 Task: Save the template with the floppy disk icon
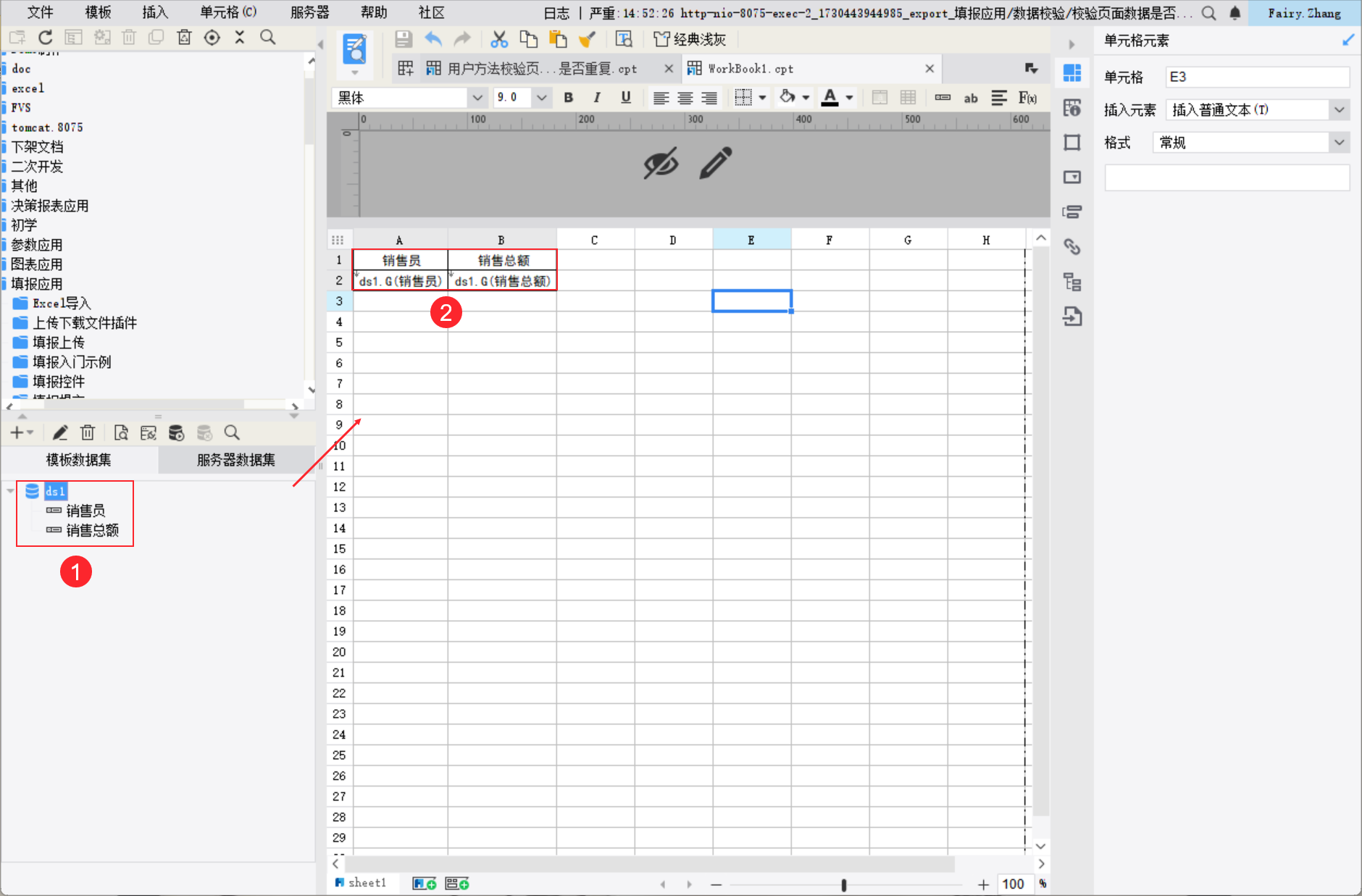click(x=404, y=39)
